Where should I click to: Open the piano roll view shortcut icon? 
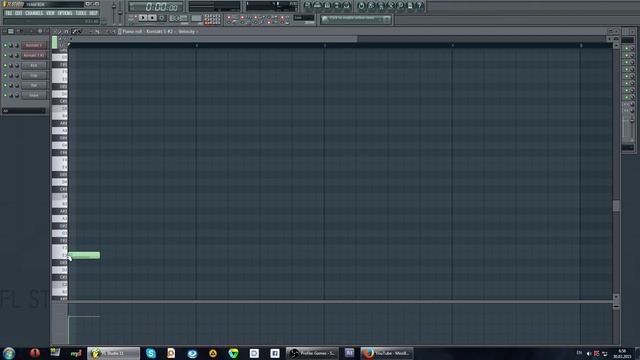click(327, 6)
